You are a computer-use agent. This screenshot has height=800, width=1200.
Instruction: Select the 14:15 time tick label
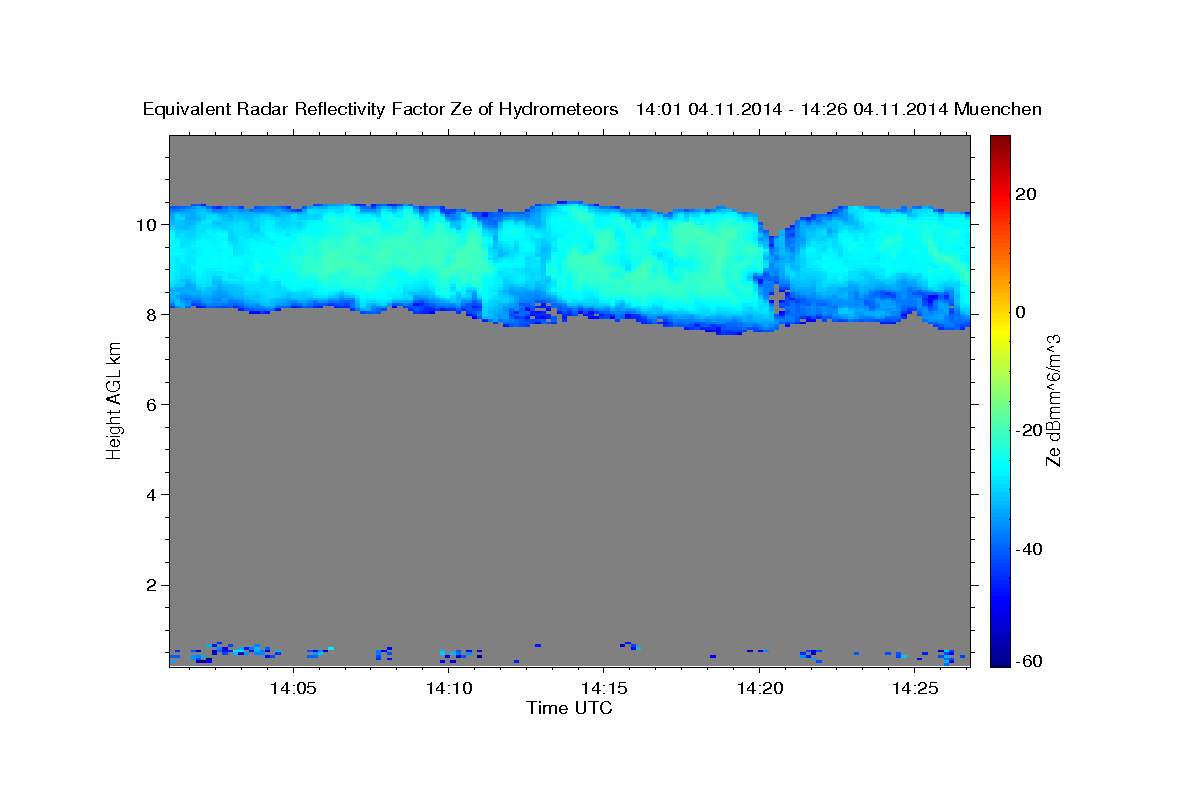[x=602, y=688]
